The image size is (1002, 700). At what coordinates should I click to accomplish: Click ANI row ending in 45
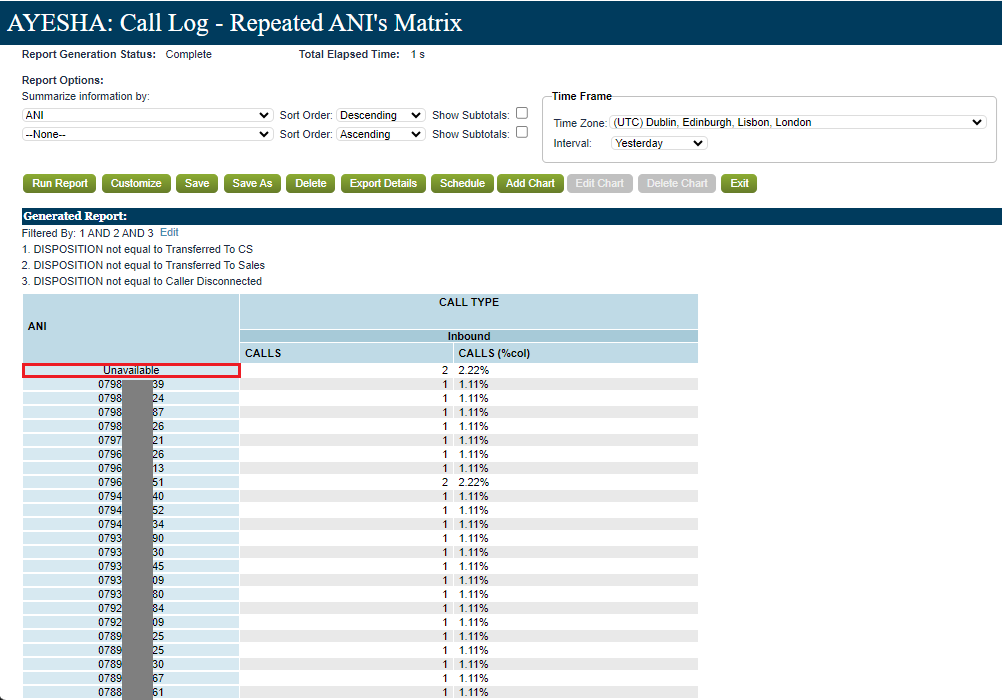(131, 566)
